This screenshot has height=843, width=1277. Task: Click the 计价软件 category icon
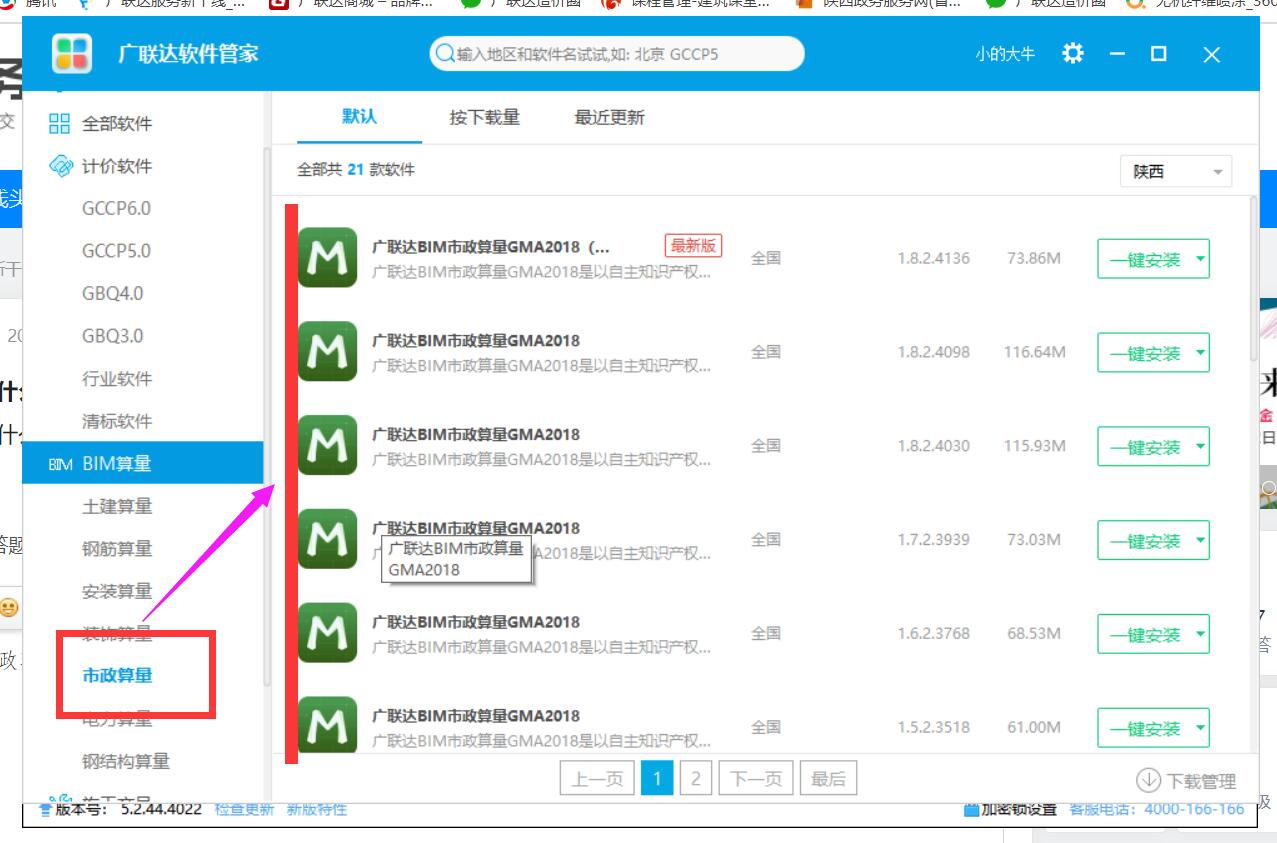click(x=61, y=166)
